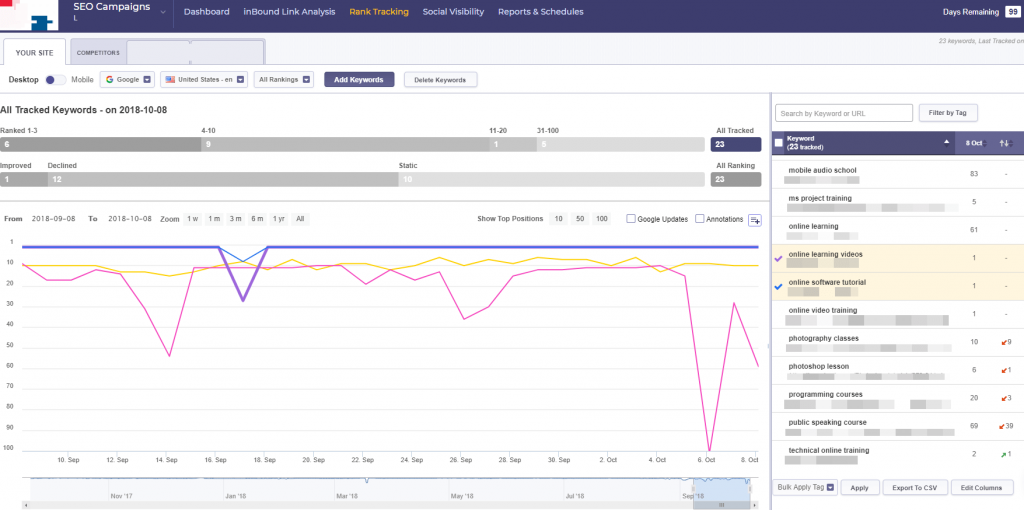The height and width of the screenshot is (510, 1024).
Task: Click the US flag icon in locale selector
Action: [170, 80]
